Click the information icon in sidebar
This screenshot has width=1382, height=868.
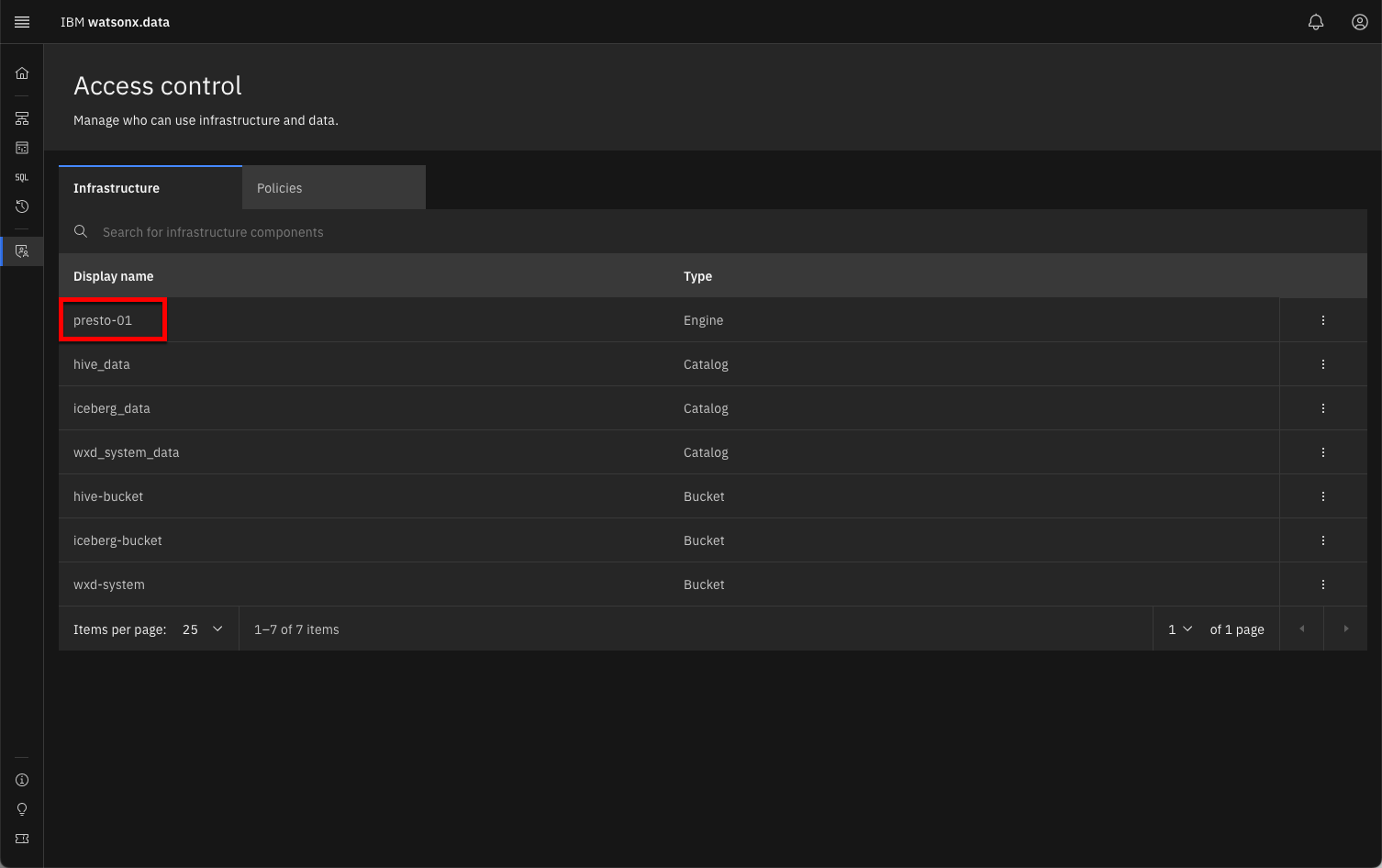click(x=22, y=780)
